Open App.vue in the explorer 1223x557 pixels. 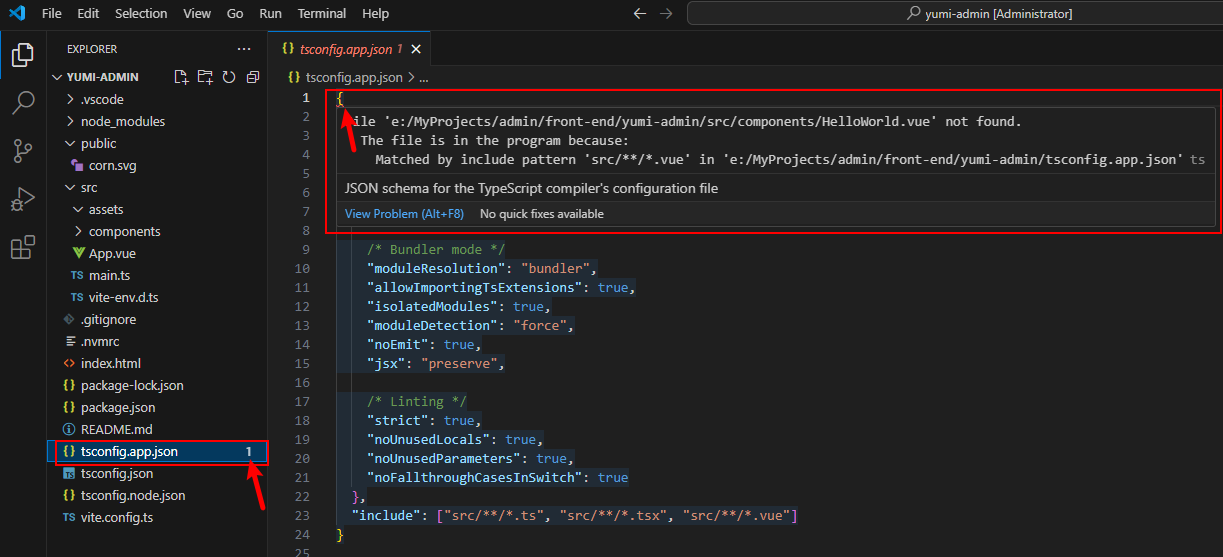112,253
